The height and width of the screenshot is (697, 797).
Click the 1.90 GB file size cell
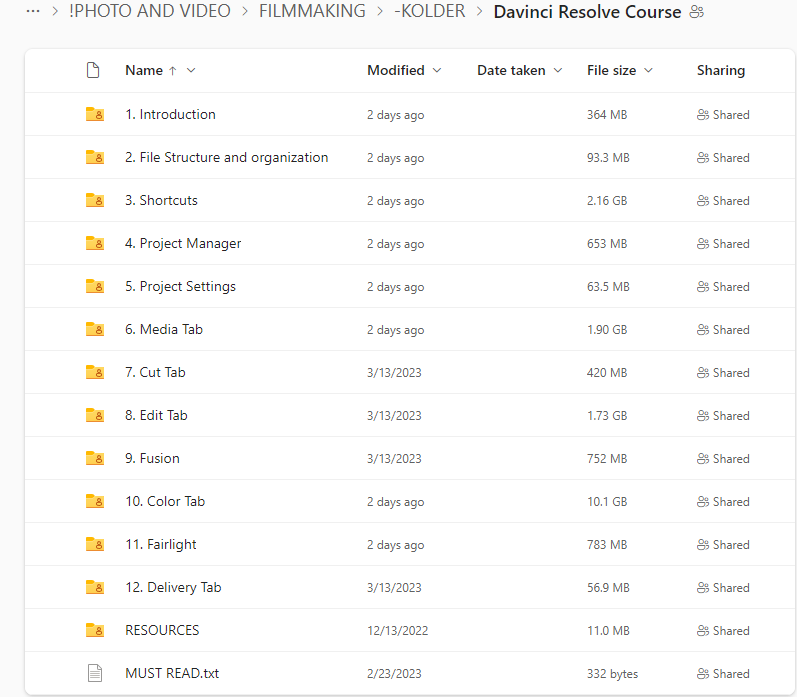click(x=607, y=330)
